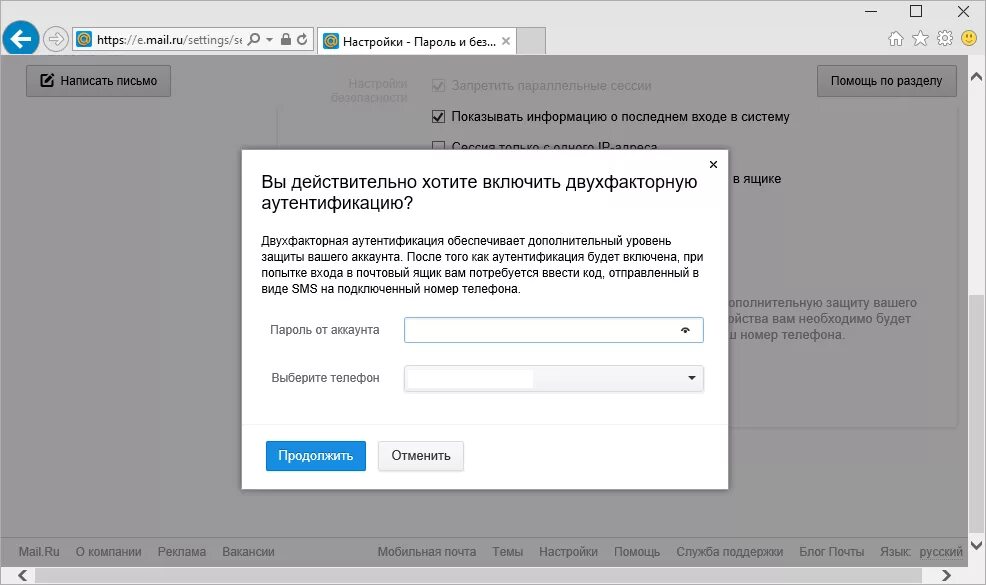Image resolution: width=986 pixels, height=585 pixels.
Task: Click the vertical scrollbar thumb
Action: click(977, 415)
